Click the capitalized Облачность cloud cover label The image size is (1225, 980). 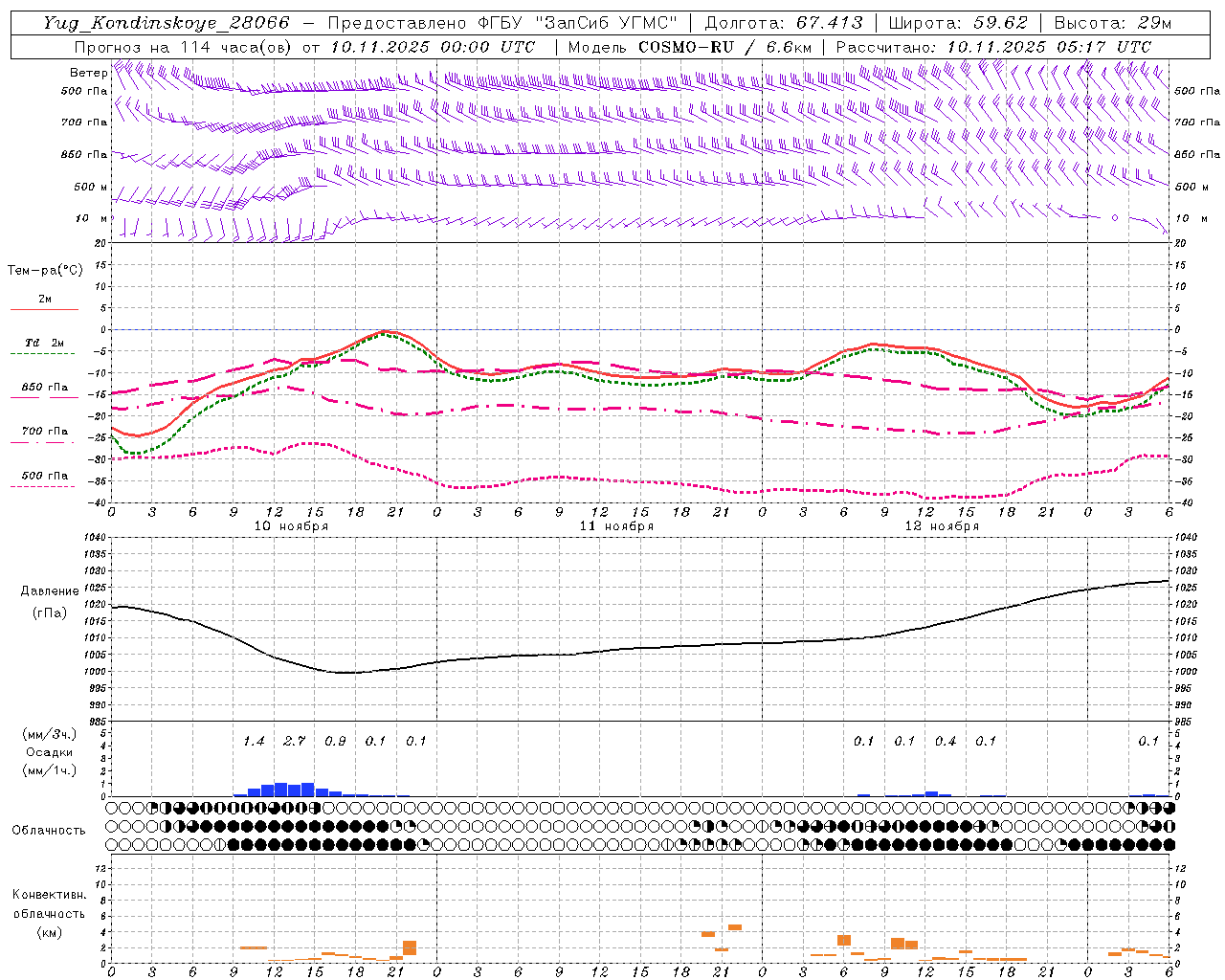[49, 831]
